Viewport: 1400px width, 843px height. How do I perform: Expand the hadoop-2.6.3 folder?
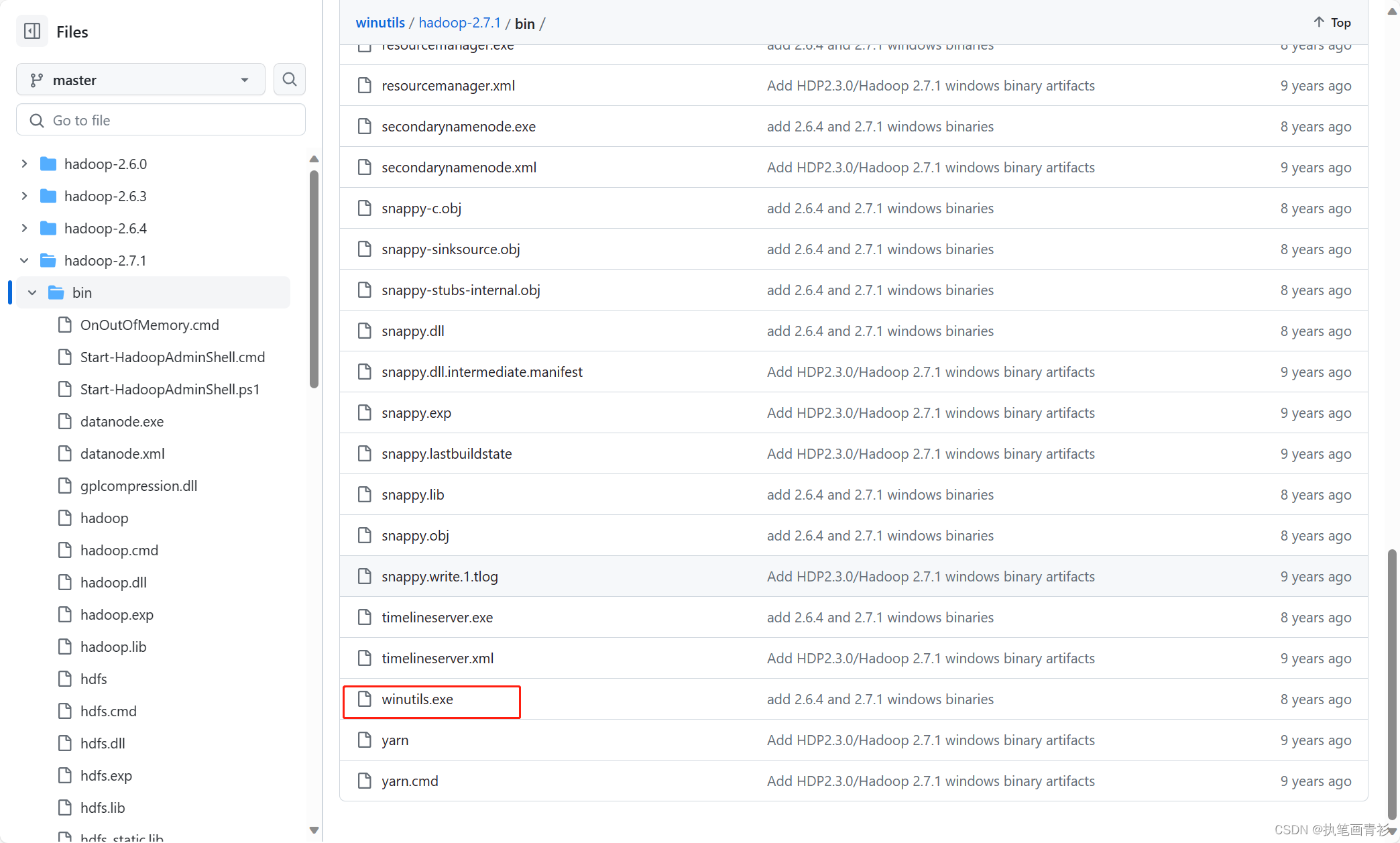click(23, 196)
